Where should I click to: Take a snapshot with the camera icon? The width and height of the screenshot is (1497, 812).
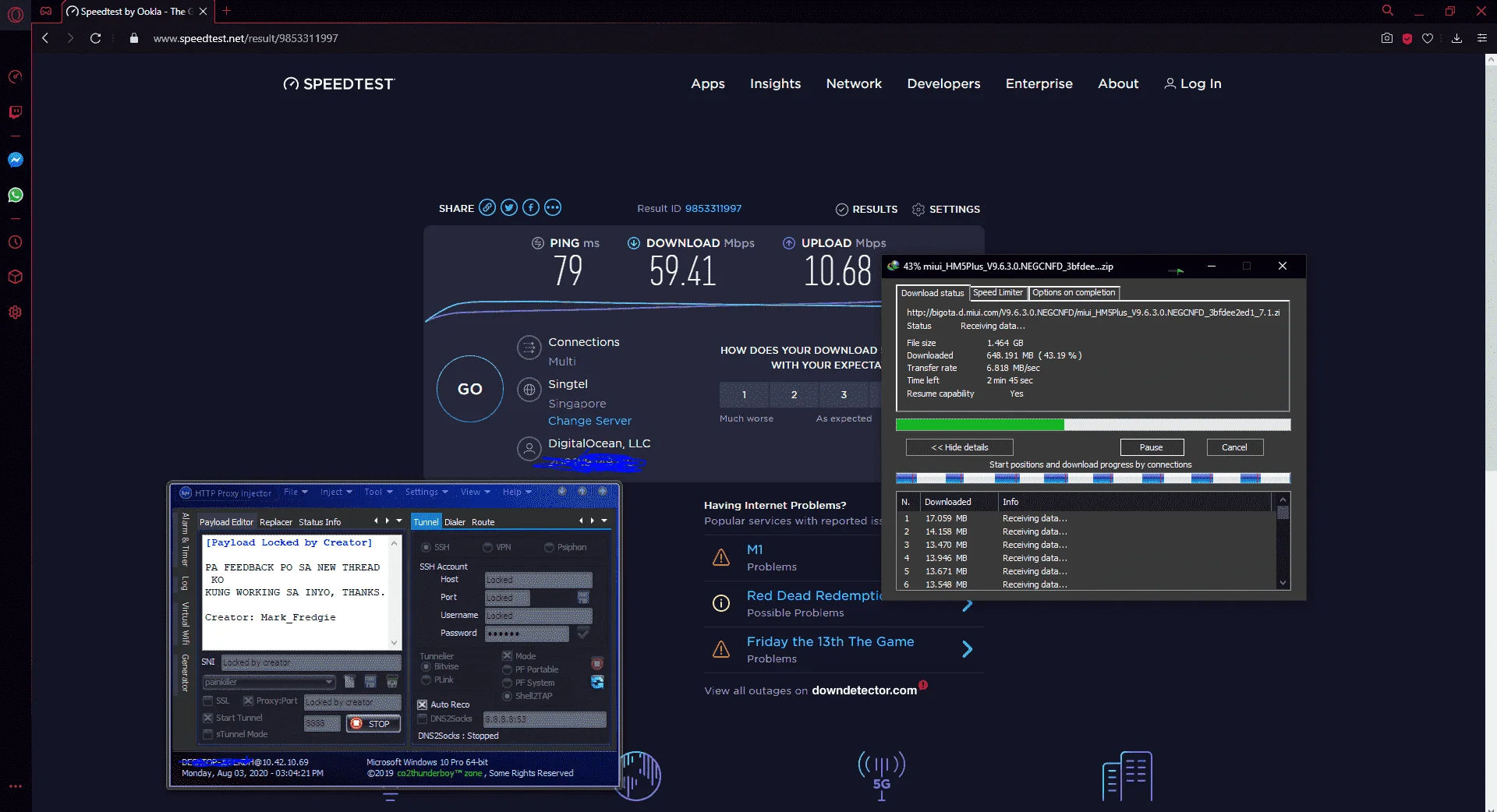1387,38
